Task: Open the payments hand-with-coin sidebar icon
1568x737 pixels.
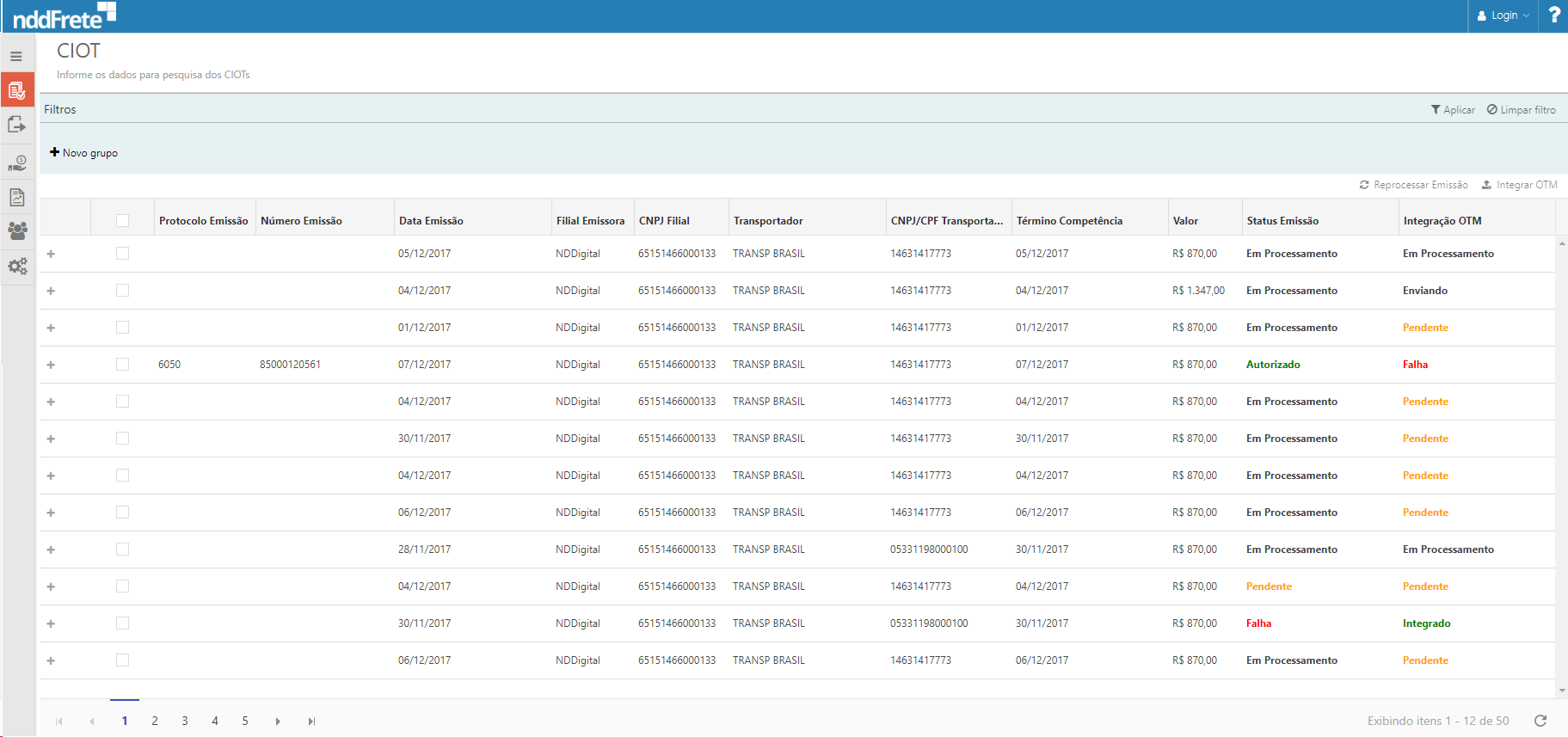Action: click(x=16, y=162)
